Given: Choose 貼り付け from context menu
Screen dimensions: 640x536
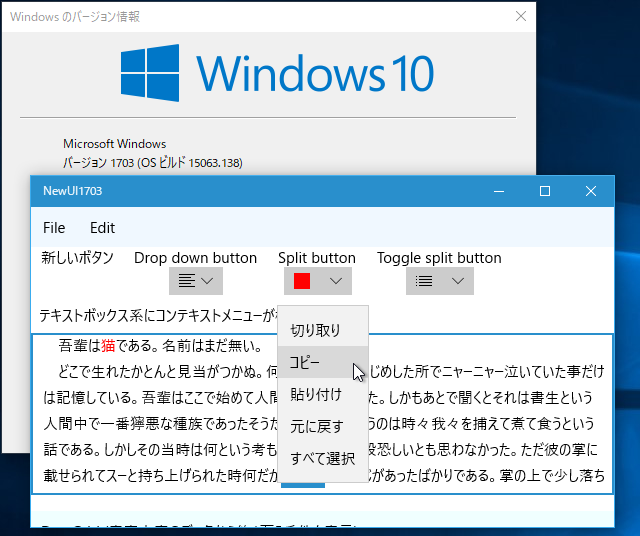Looking at the screenshot, I should (323, 394).
